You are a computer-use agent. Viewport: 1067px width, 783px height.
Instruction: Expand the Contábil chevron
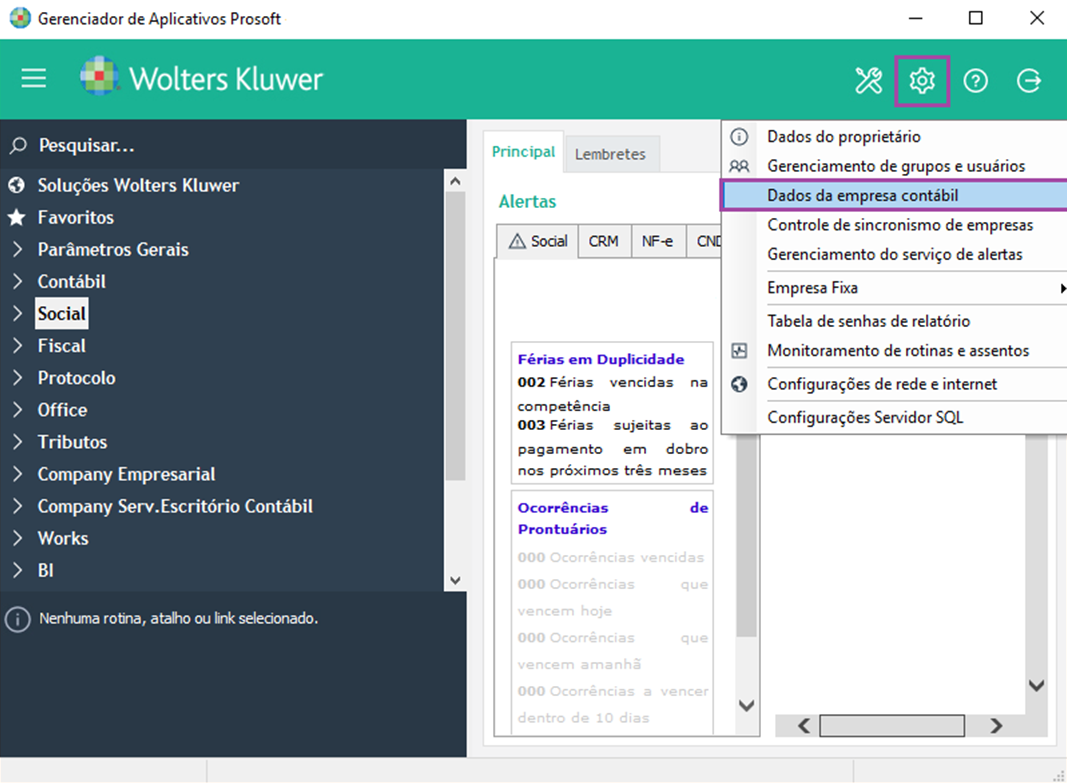tap(18, 281)
